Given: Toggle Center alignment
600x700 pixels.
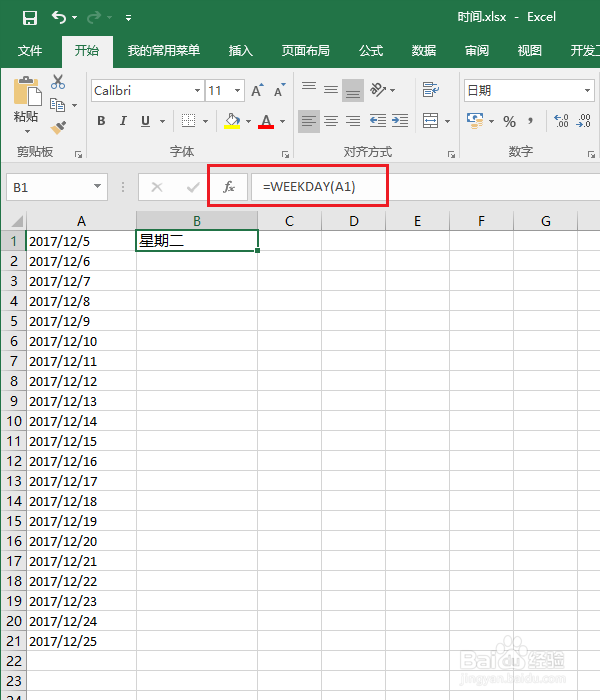Looking at the screenshot, I should (x=331, y=121).
